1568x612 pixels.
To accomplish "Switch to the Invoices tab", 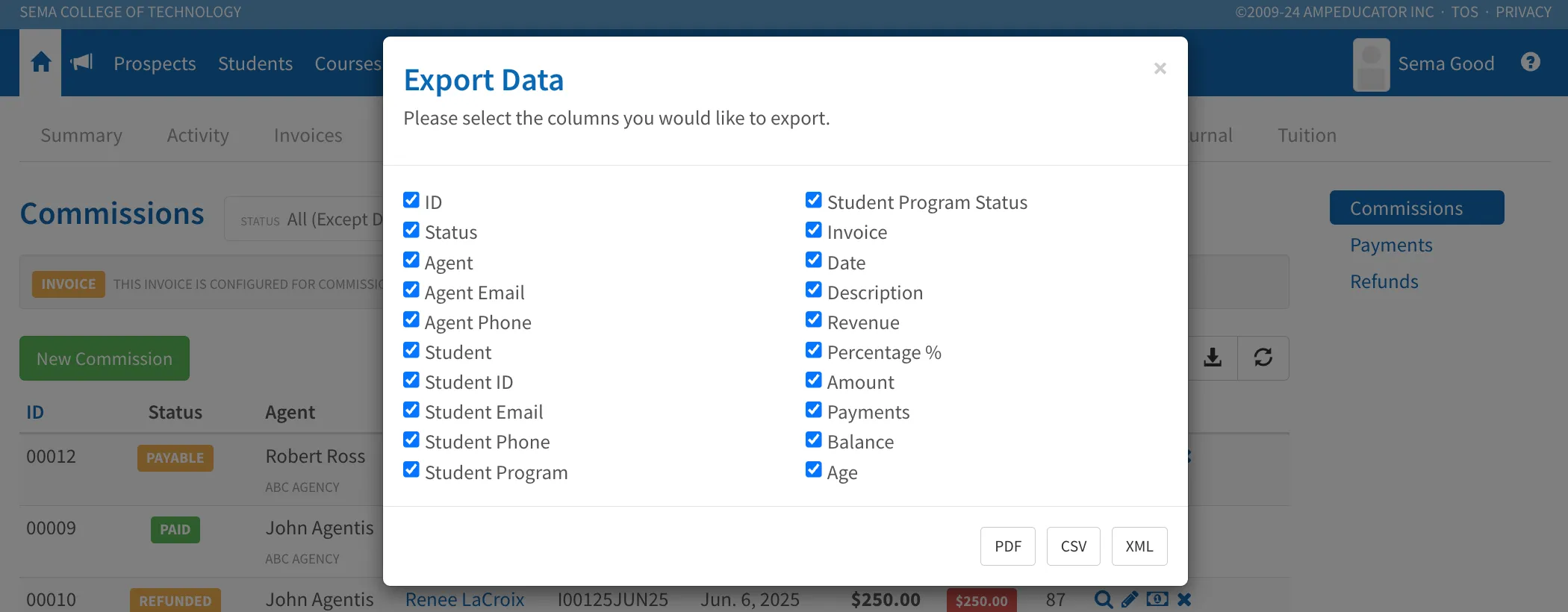I will tap(308, 135).
